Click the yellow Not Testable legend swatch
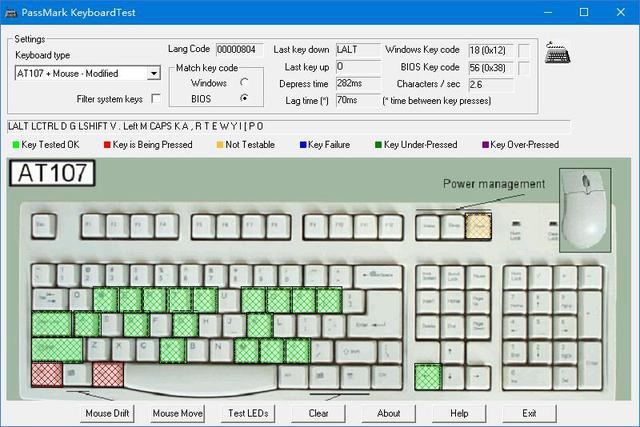 [x=220, y=145]
